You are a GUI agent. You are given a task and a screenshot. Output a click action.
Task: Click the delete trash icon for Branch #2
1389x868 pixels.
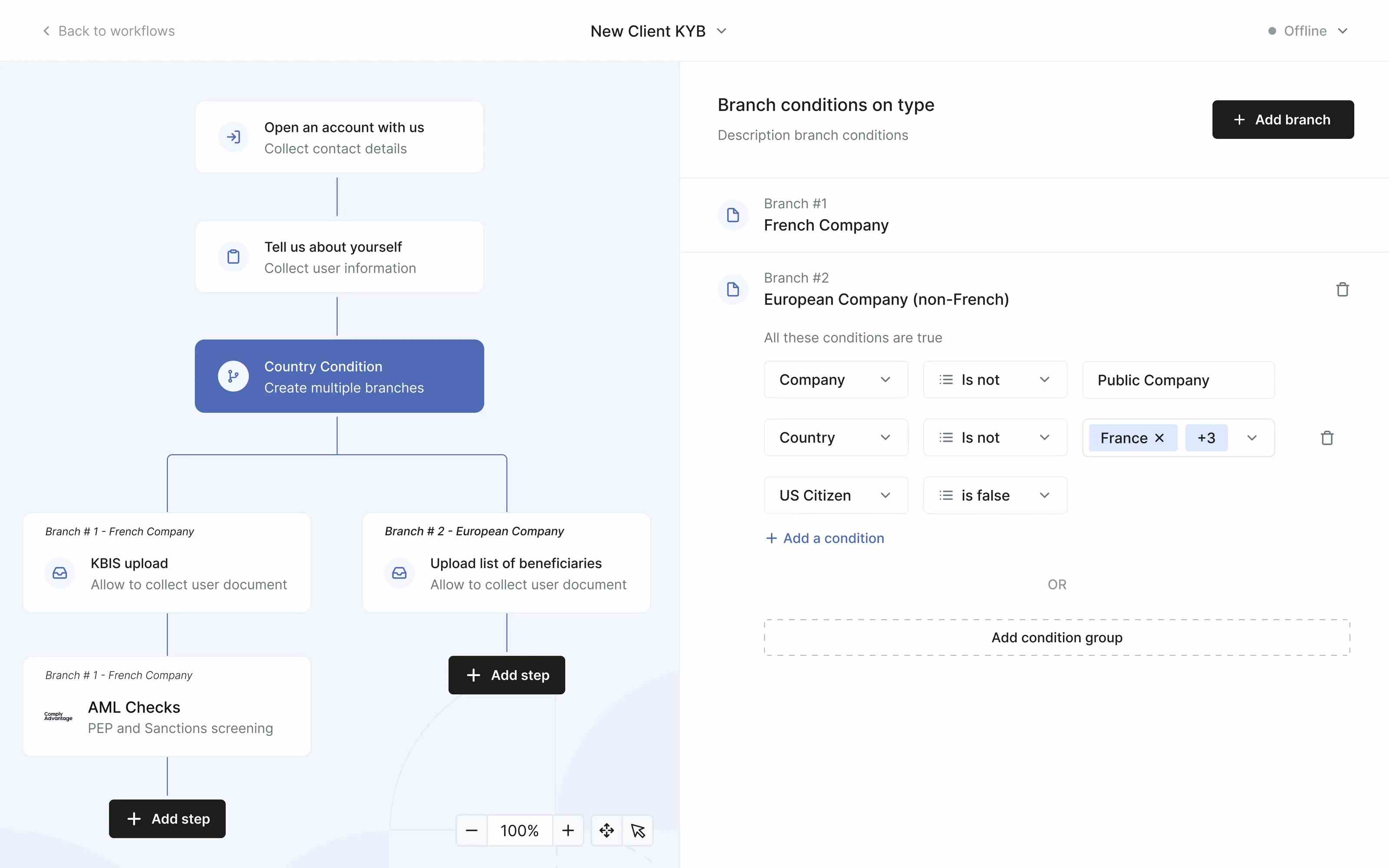[x=1340, y=289]
